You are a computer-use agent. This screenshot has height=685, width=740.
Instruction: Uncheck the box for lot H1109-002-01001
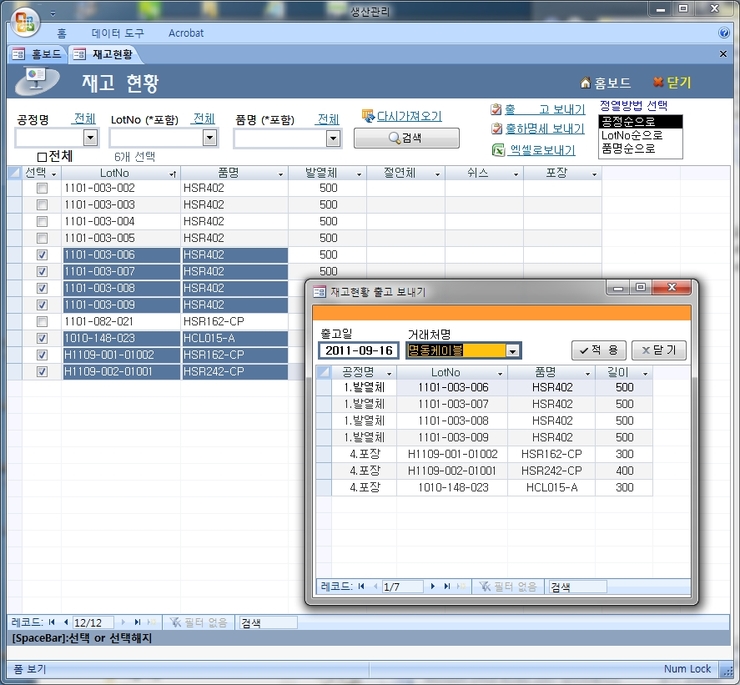coord(42,372)
